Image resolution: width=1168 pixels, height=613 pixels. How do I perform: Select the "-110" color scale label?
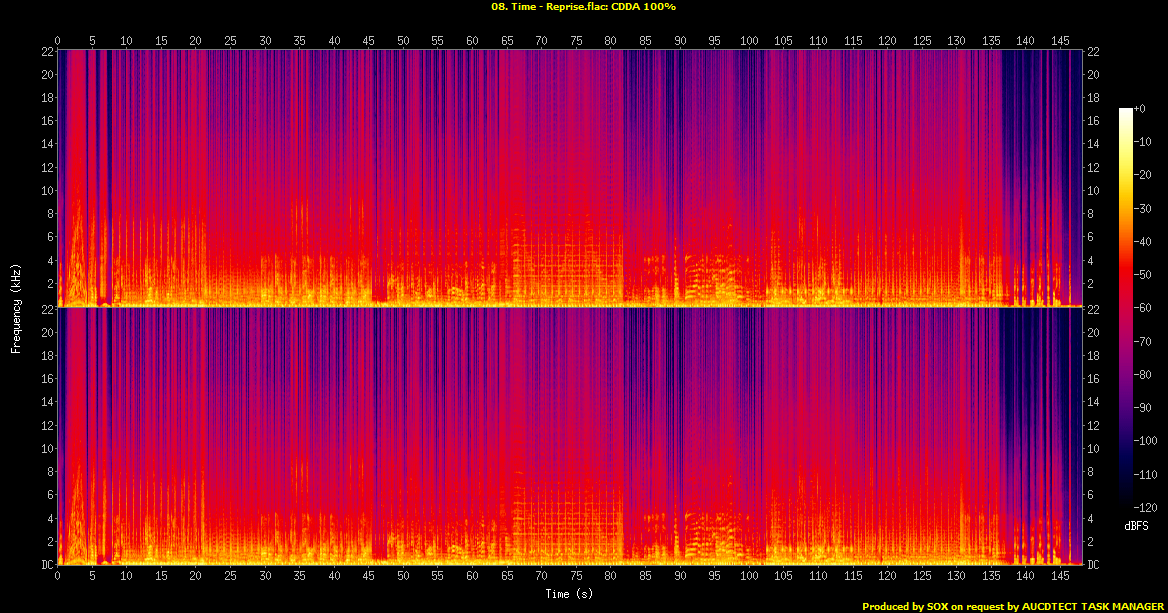click(1146, 474)
